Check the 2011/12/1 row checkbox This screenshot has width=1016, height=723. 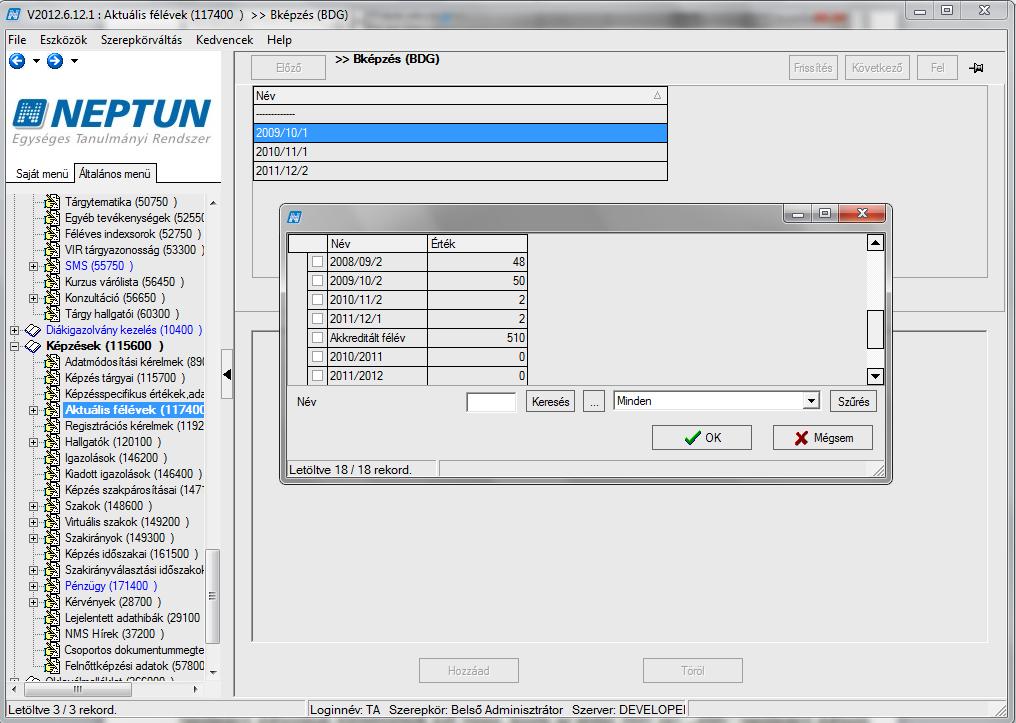318,318
